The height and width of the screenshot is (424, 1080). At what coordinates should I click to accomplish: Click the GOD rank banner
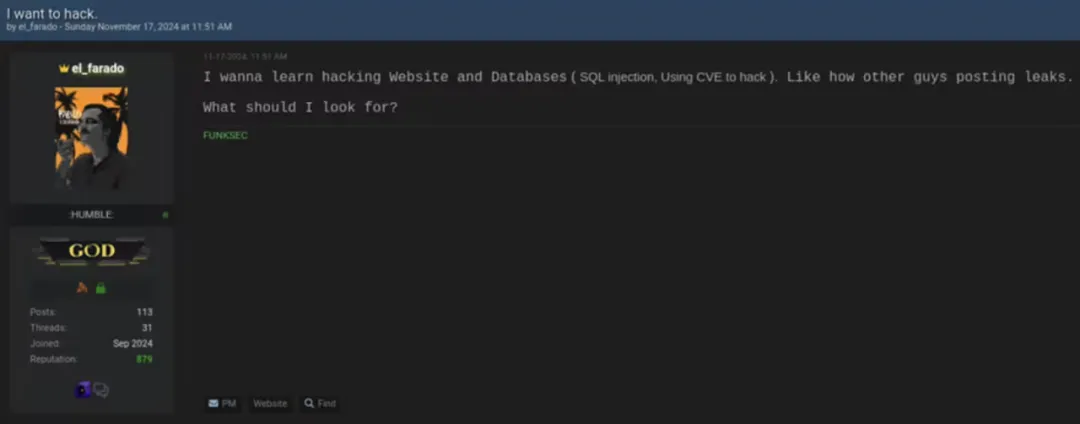pyautogui.click(x=91, y=251)
